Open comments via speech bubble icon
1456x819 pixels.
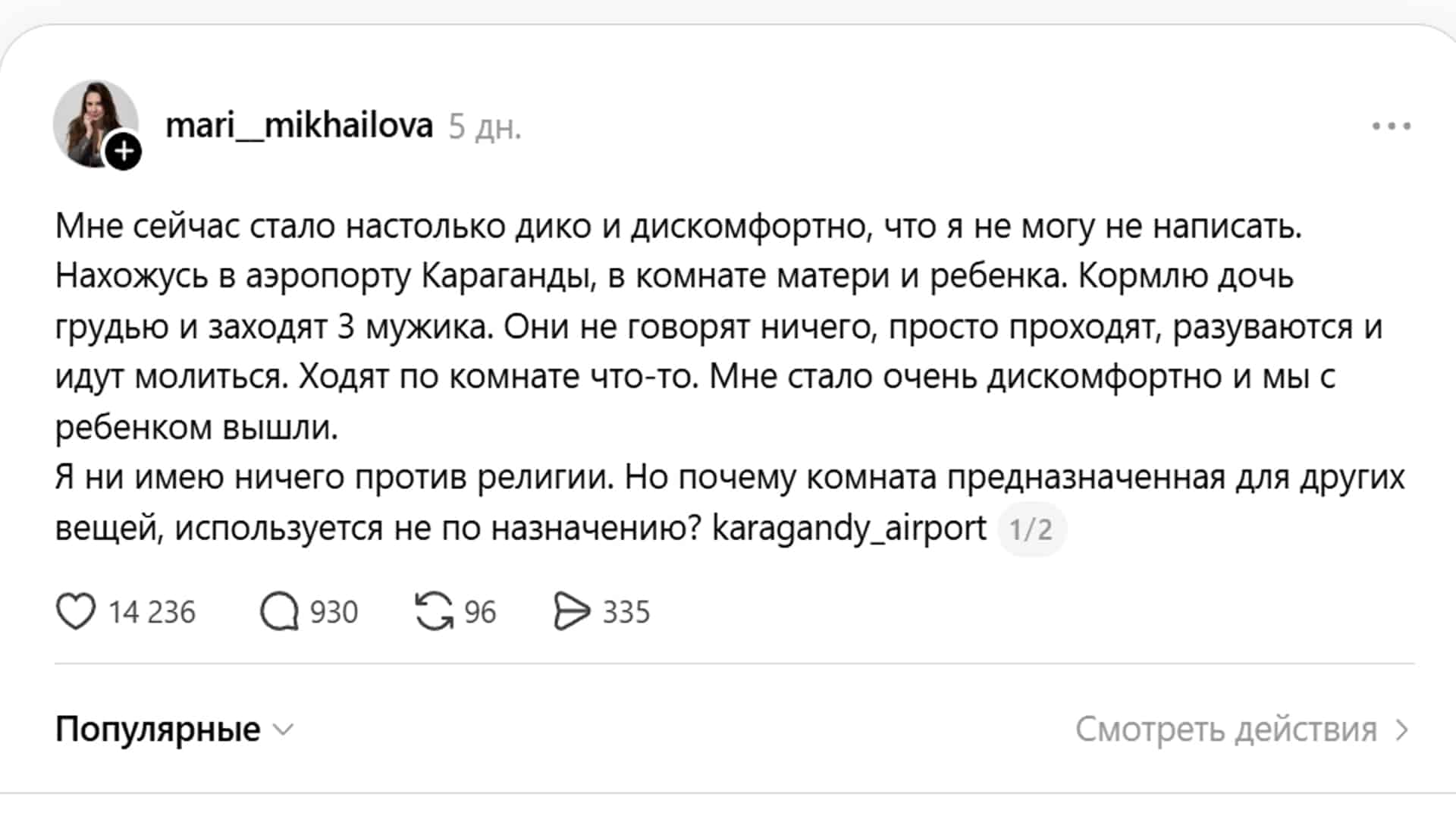(x=279, y=611)
